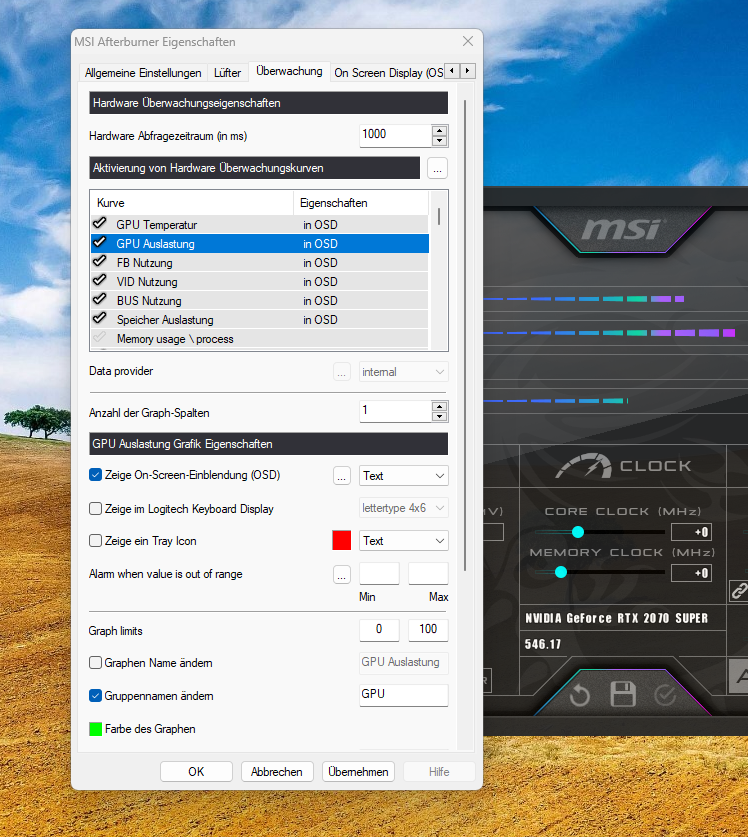Screen dimensions: 748x837
Task: Toggle checkmark for Speicher Auslastung curve
Action: pos(99,318)
